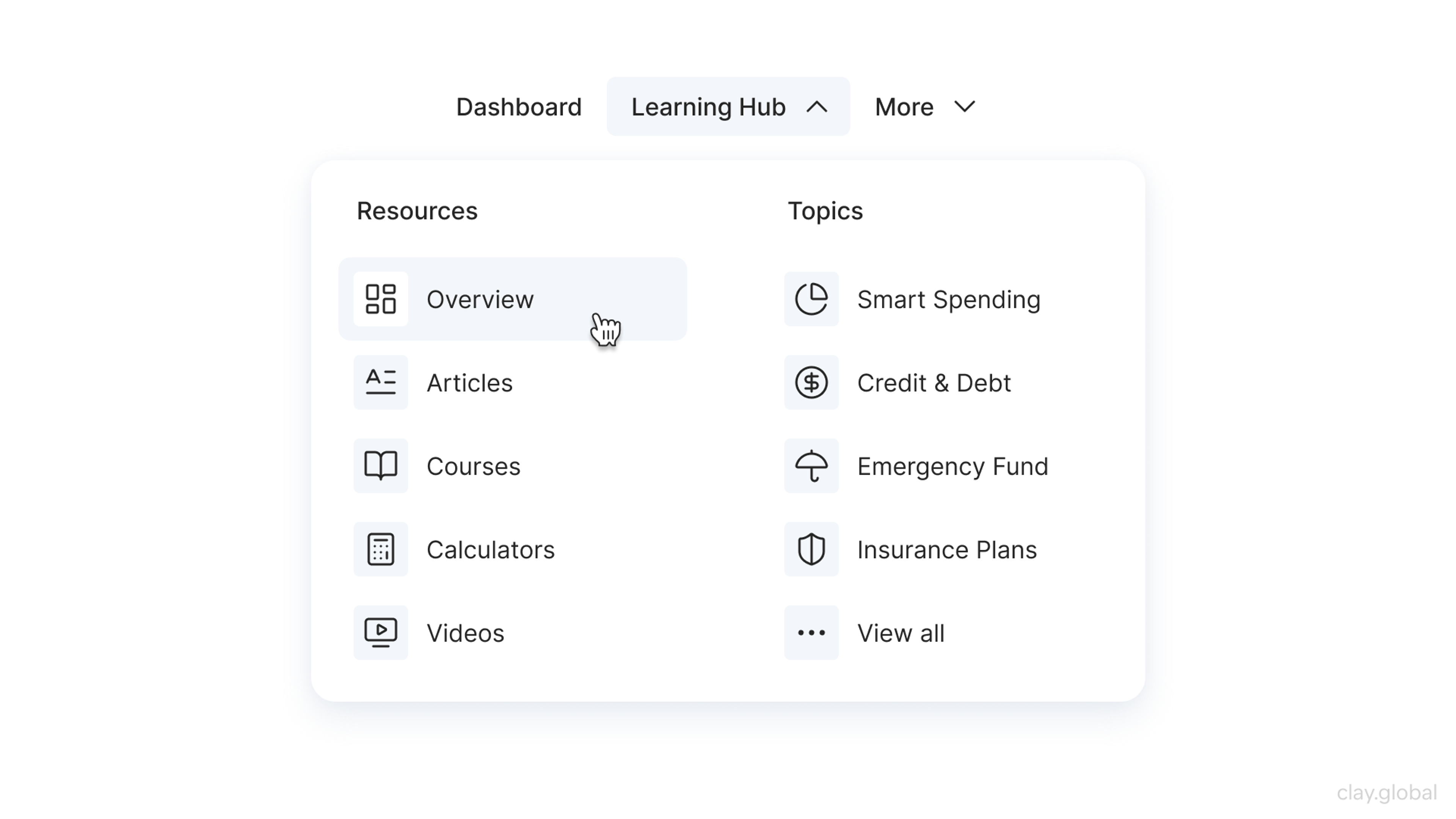Screen dimensions: 1456x819
Task: Collapse Learning Hub with the up chevron
Action: point(817,107)
